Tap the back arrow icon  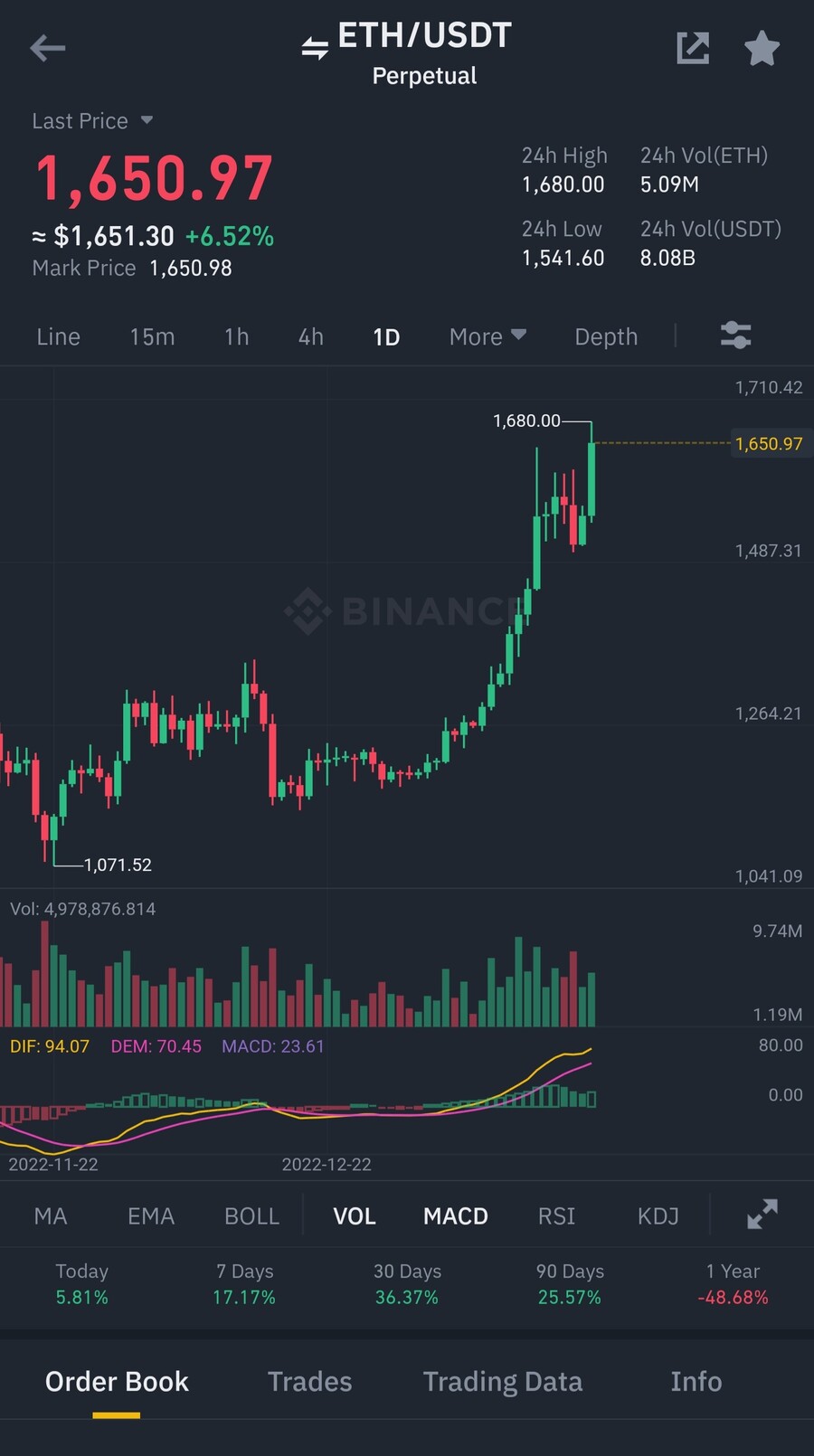click(48, 48)
